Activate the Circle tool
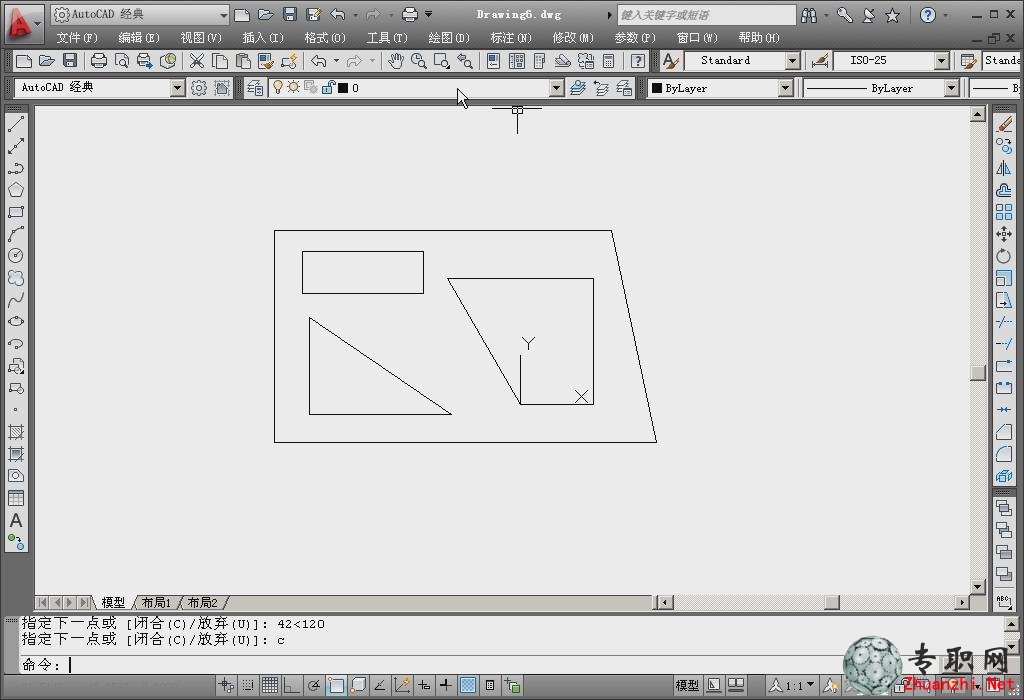This screenshot has height=700, width=1024. click(16, 256)
